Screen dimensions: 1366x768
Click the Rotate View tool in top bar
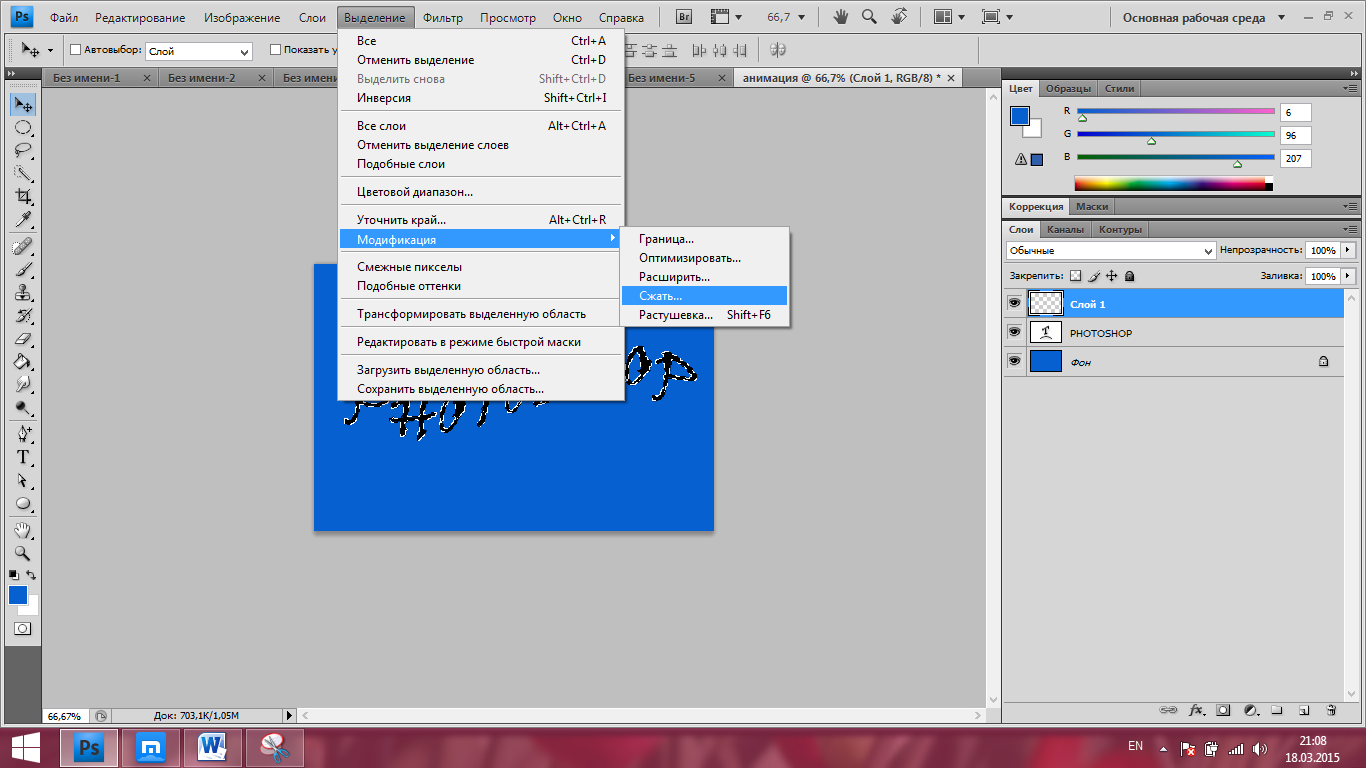pos(899,17)
